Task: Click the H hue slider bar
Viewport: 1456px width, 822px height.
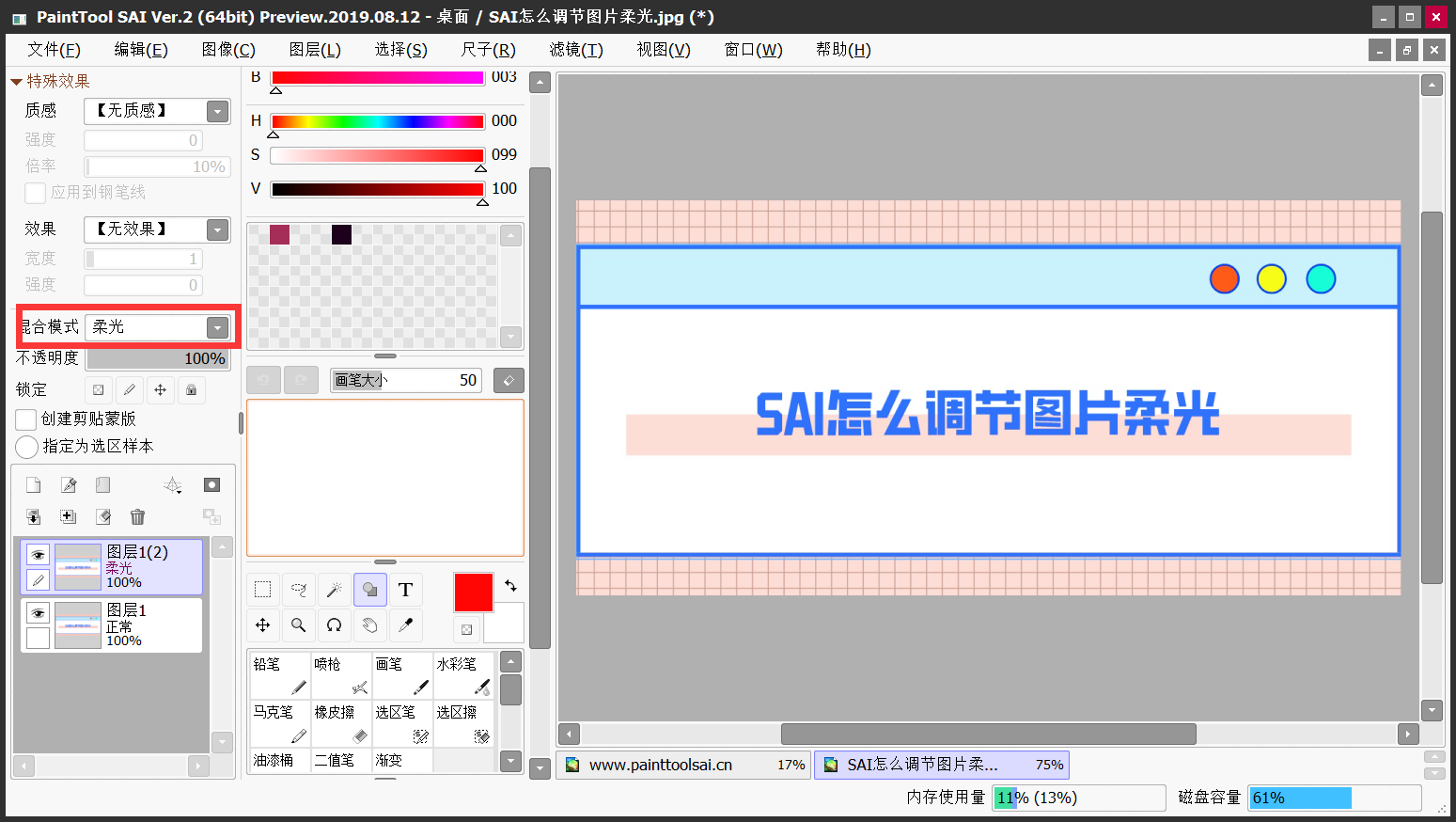Action: click(377, 121)
